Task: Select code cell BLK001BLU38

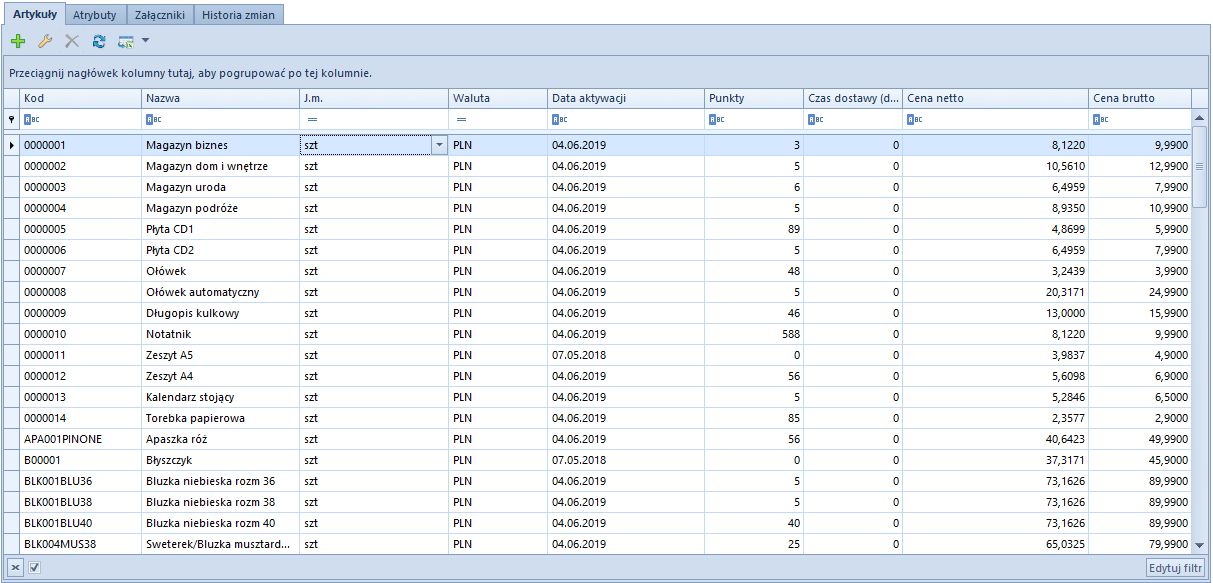Action: pyautogui.click(x=80, y=502)
